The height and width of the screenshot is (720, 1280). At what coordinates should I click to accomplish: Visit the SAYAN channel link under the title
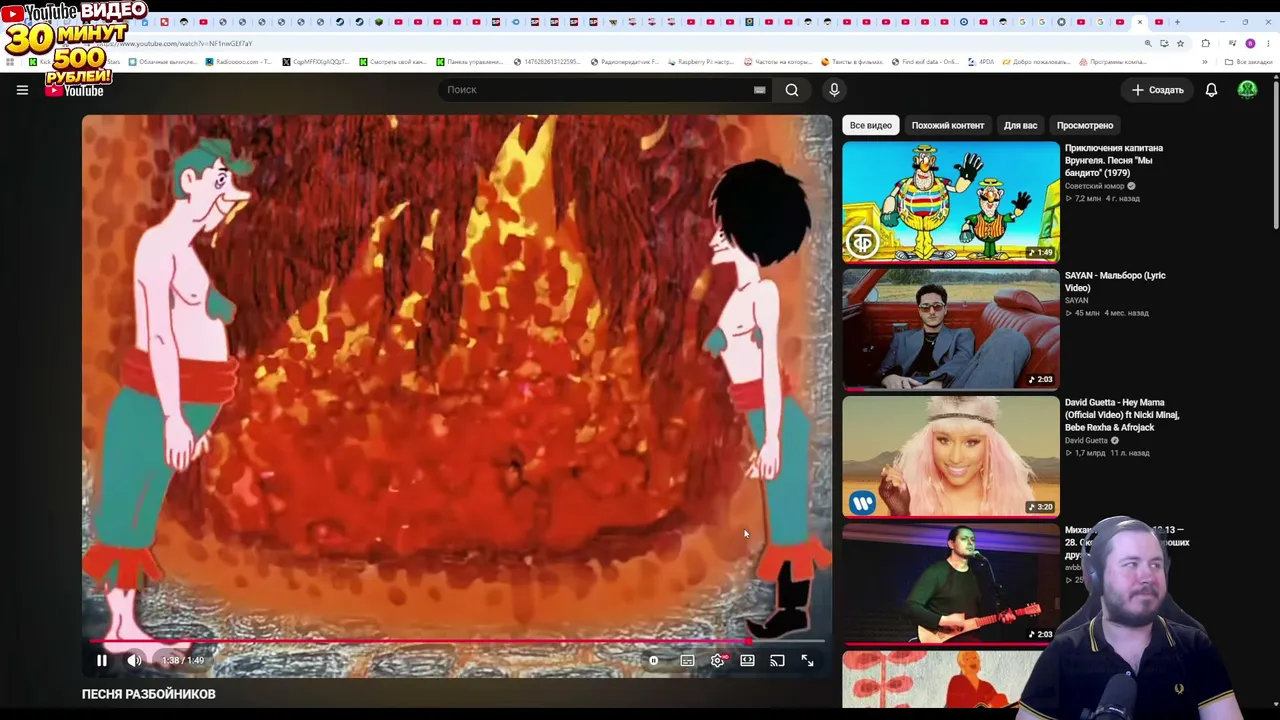(1077, 300)
